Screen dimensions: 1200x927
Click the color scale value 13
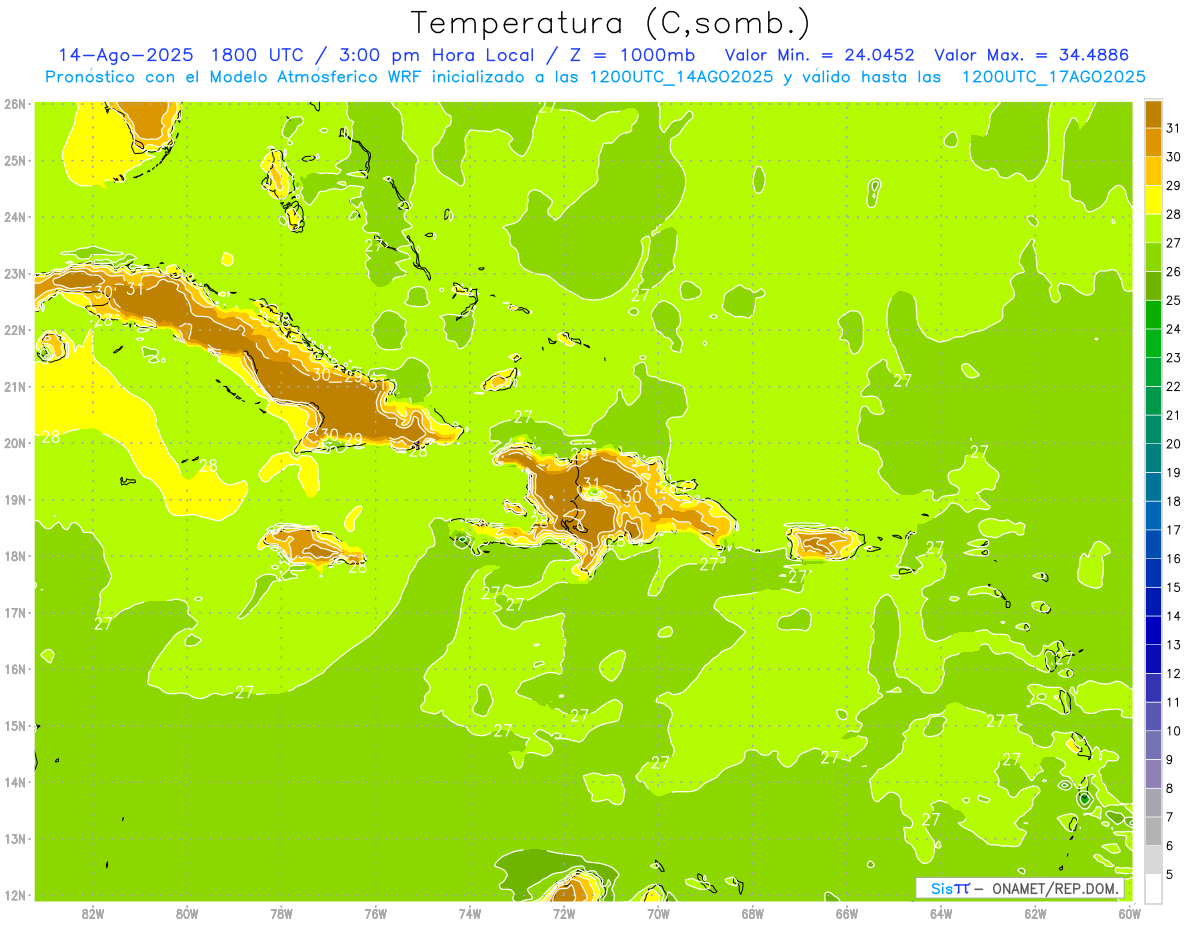point(1173,645)
